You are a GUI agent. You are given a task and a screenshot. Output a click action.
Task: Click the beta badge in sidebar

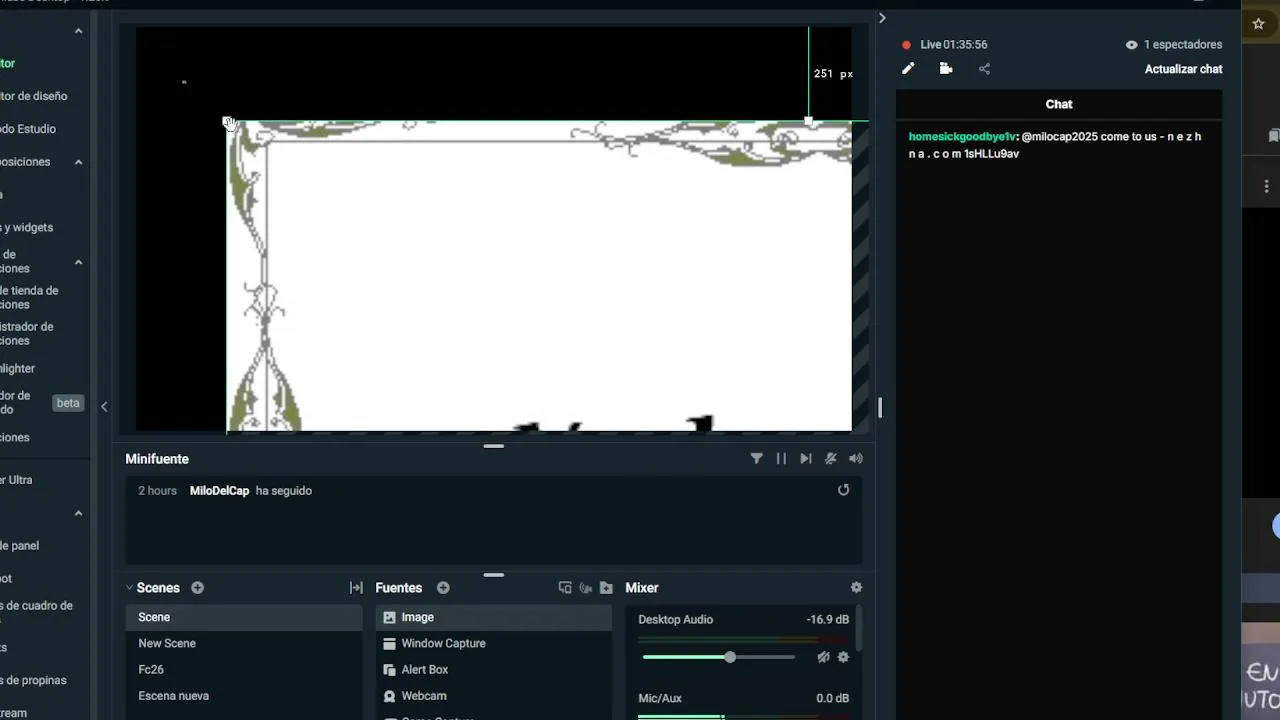[x=68, y=403]
